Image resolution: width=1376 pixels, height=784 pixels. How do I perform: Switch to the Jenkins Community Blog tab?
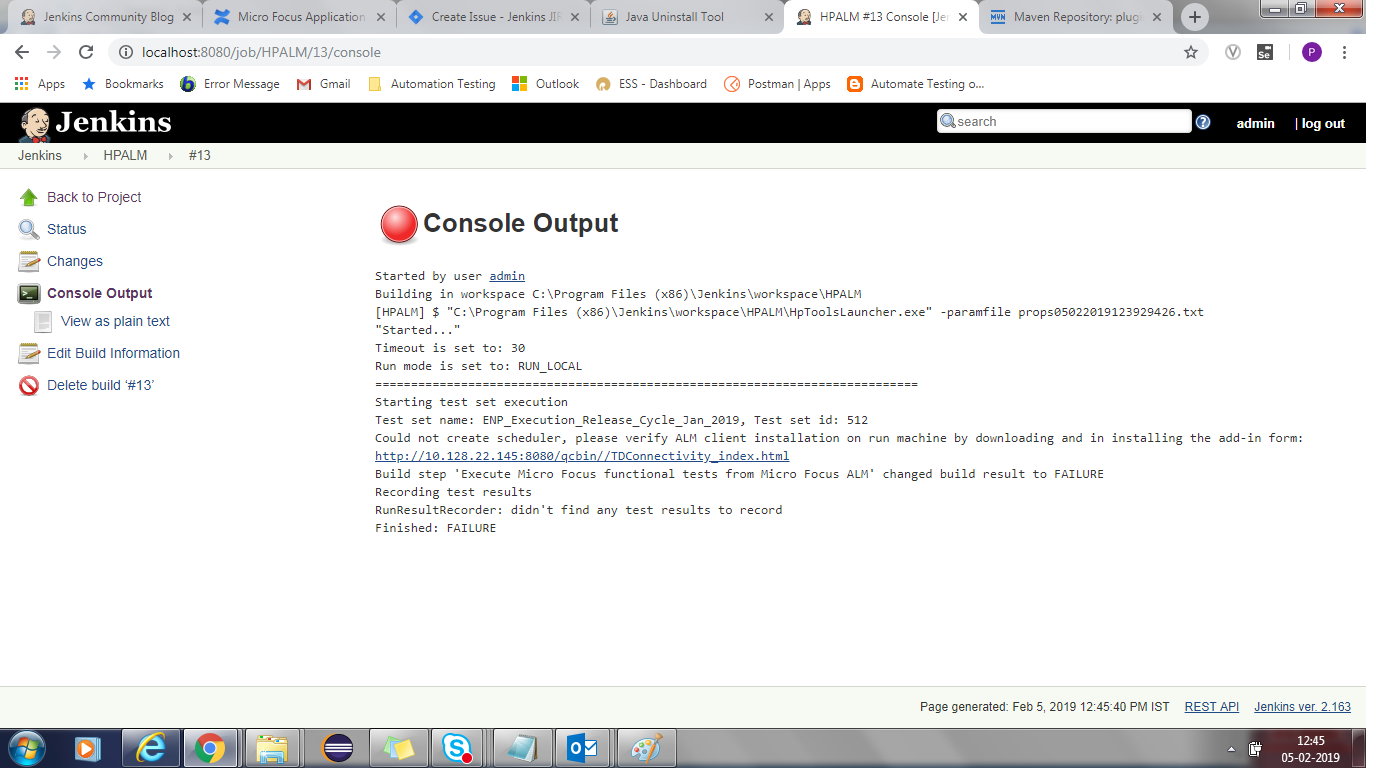click(x=98, y=17)
